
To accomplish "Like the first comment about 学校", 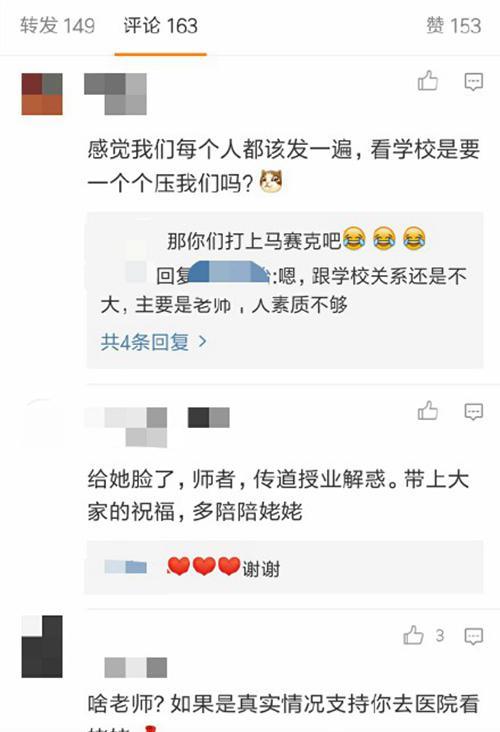I will (428, 81).
